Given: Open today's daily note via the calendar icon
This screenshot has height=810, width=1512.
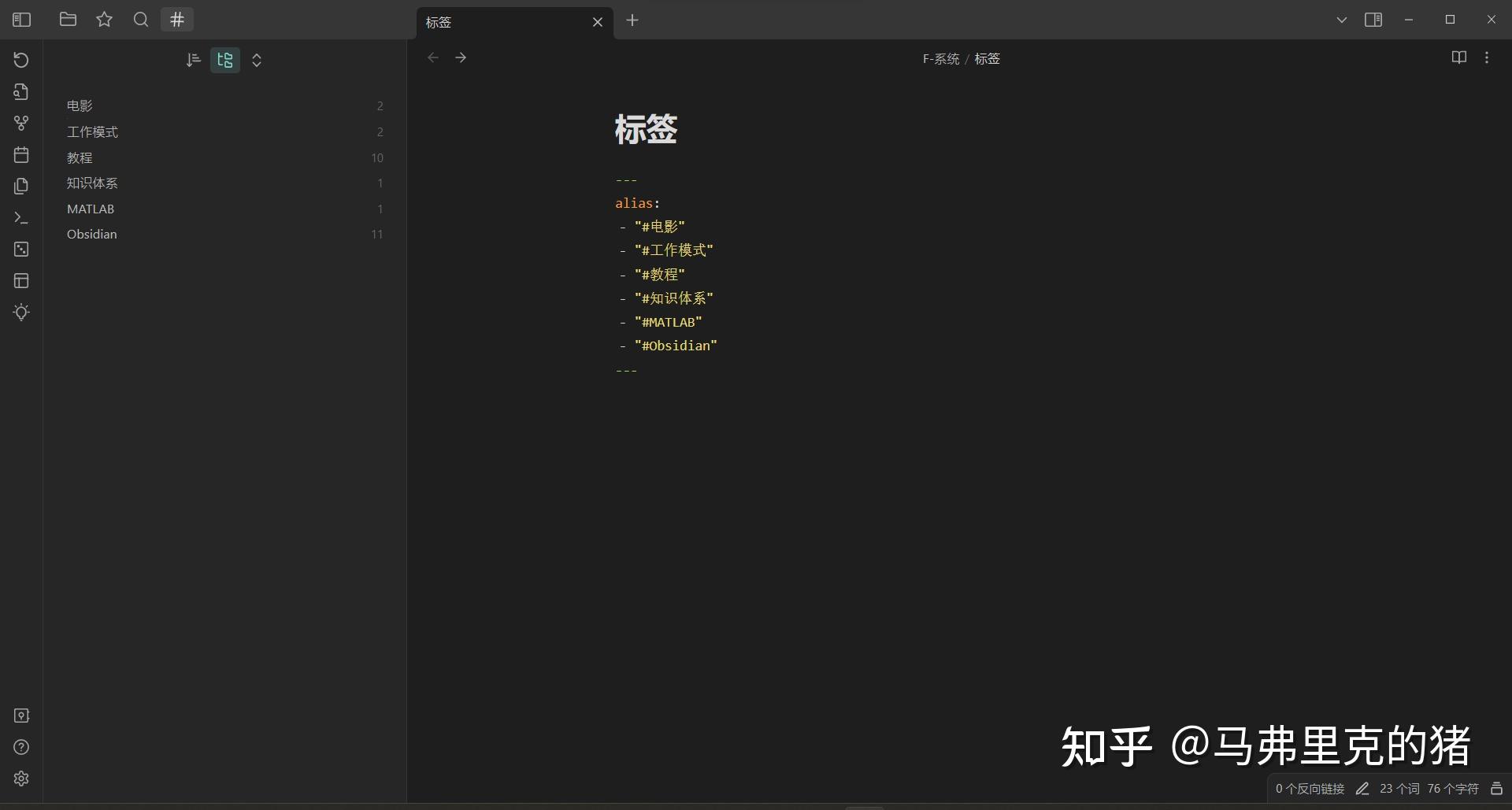Looking at the screenshot, I should pyautogui.click(x=21, y=155).
